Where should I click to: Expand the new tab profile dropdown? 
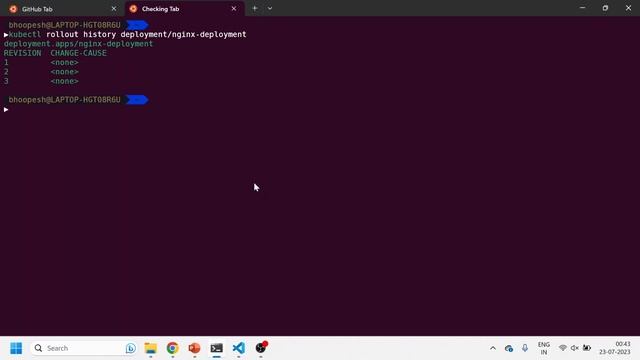click(270, 8)
